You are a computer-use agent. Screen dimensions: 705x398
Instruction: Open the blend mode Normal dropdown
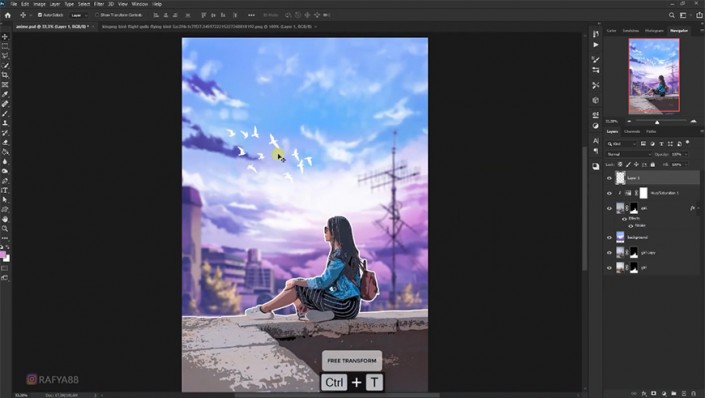(629, 154)
